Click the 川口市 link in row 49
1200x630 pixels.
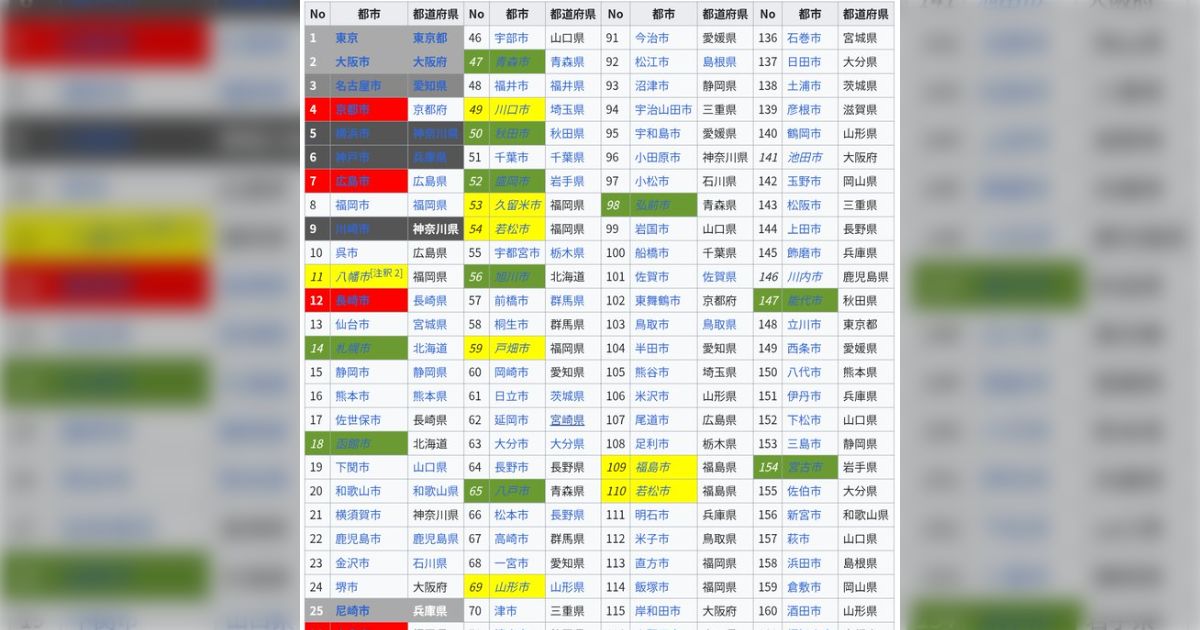512,110
